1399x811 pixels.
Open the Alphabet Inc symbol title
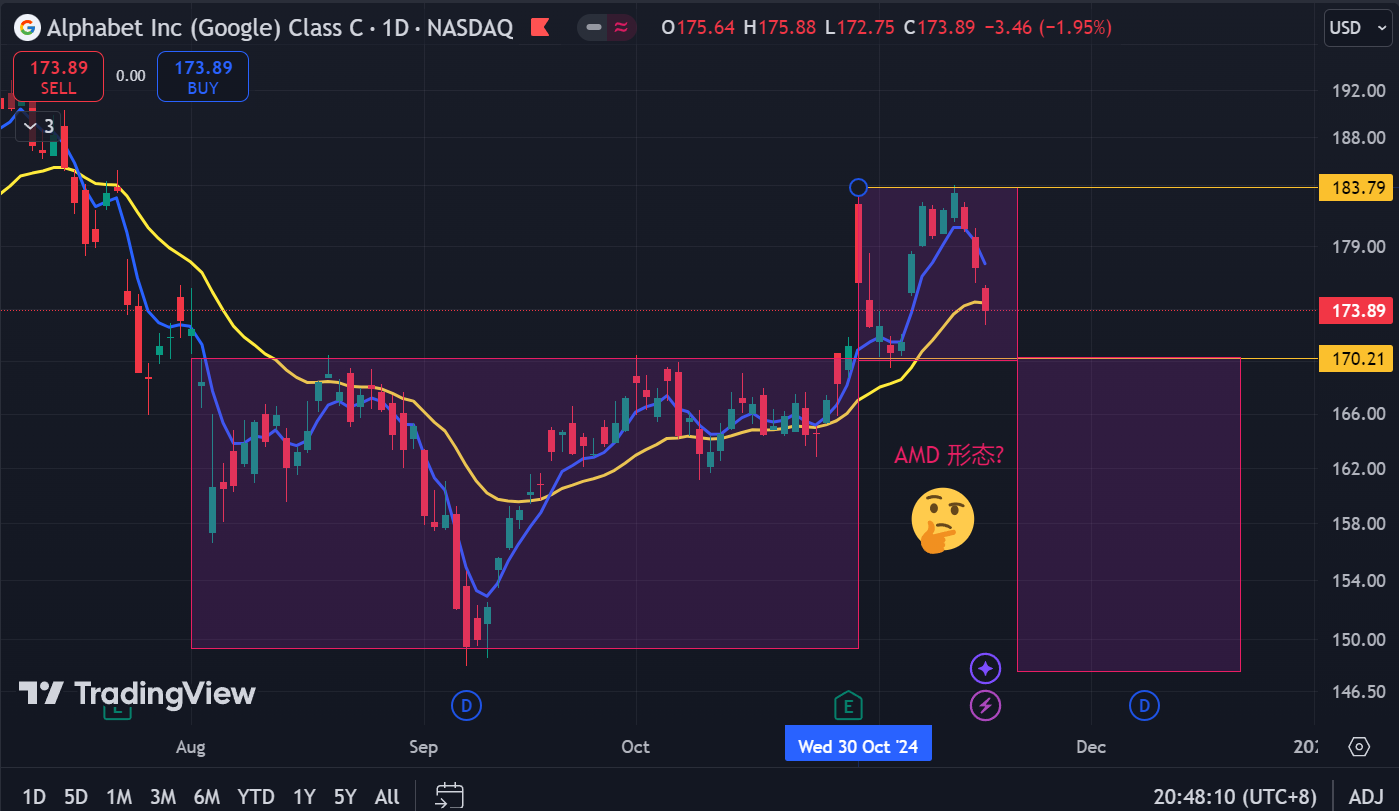(x=280, y=27)
